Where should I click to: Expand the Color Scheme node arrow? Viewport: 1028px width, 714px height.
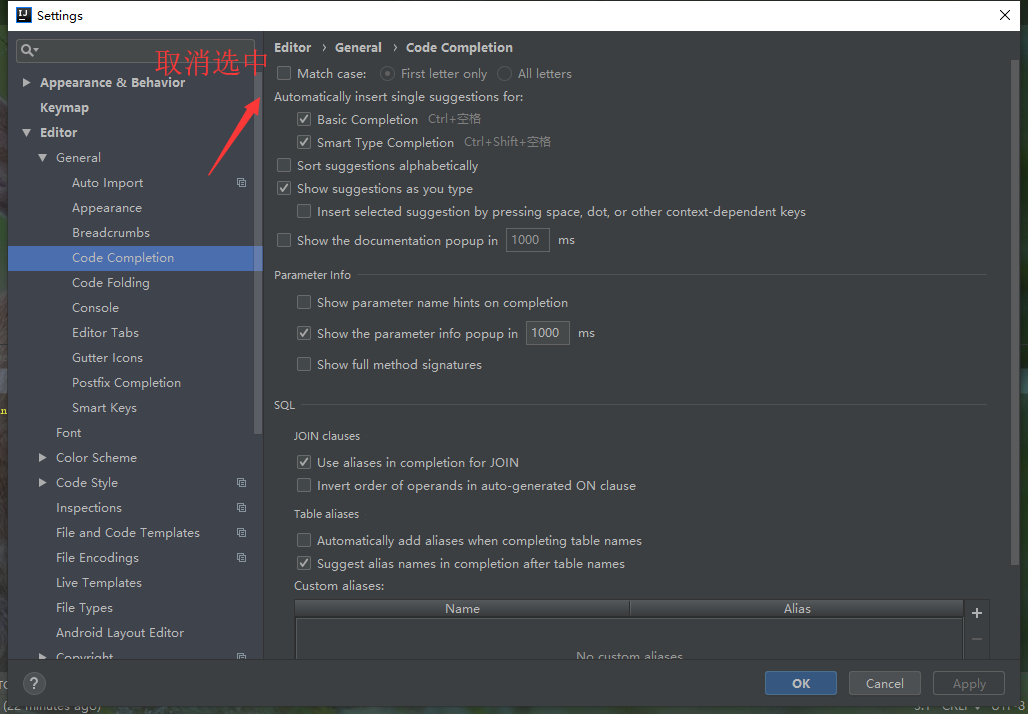43,458
